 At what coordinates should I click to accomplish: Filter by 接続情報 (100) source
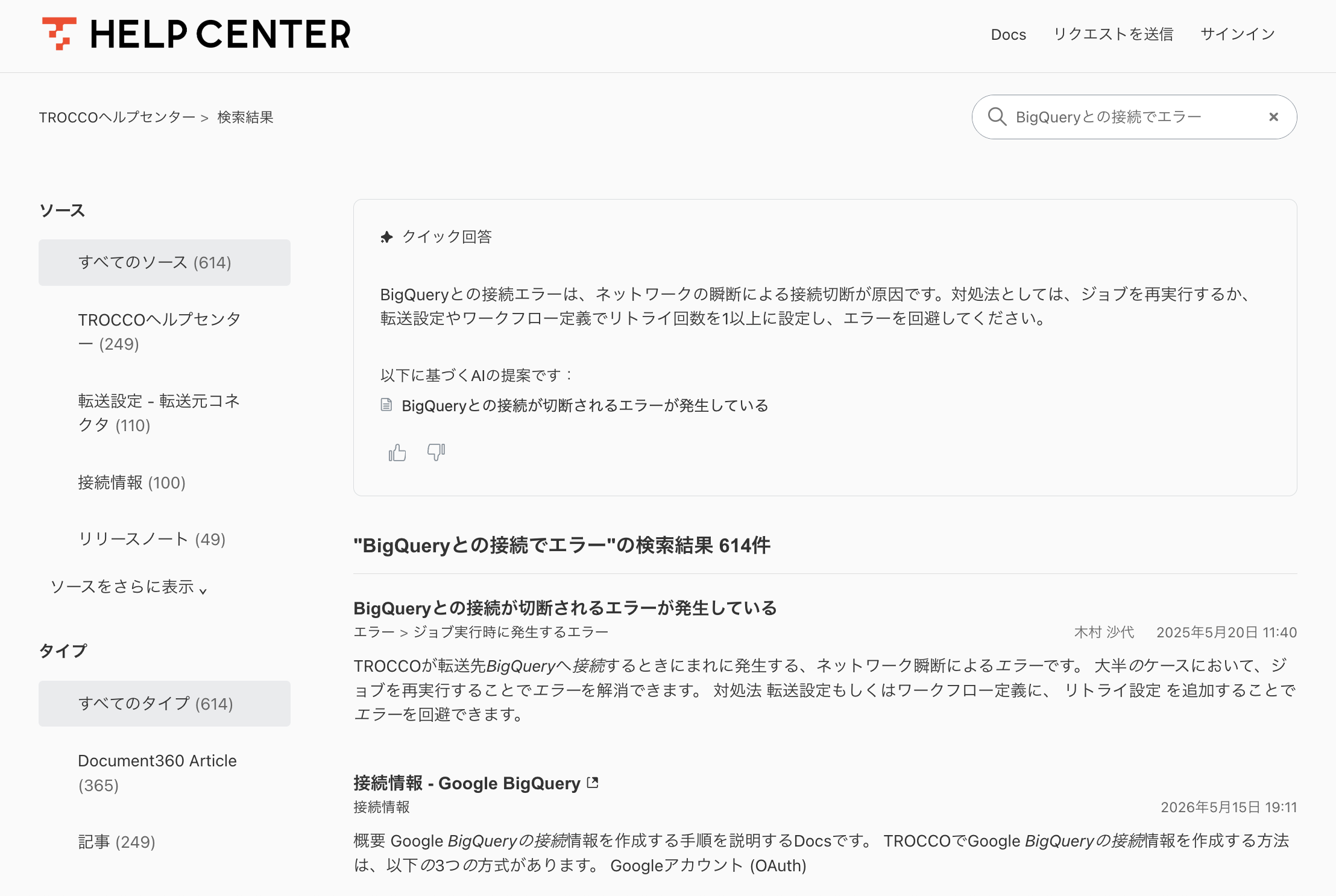click(x=165, y=482)
